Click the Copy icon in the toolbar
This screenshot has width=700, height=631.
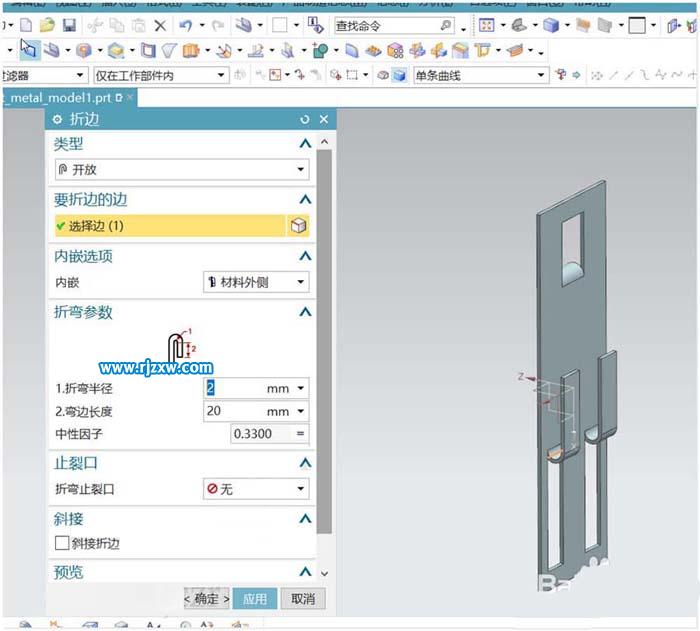click(117, 25)
